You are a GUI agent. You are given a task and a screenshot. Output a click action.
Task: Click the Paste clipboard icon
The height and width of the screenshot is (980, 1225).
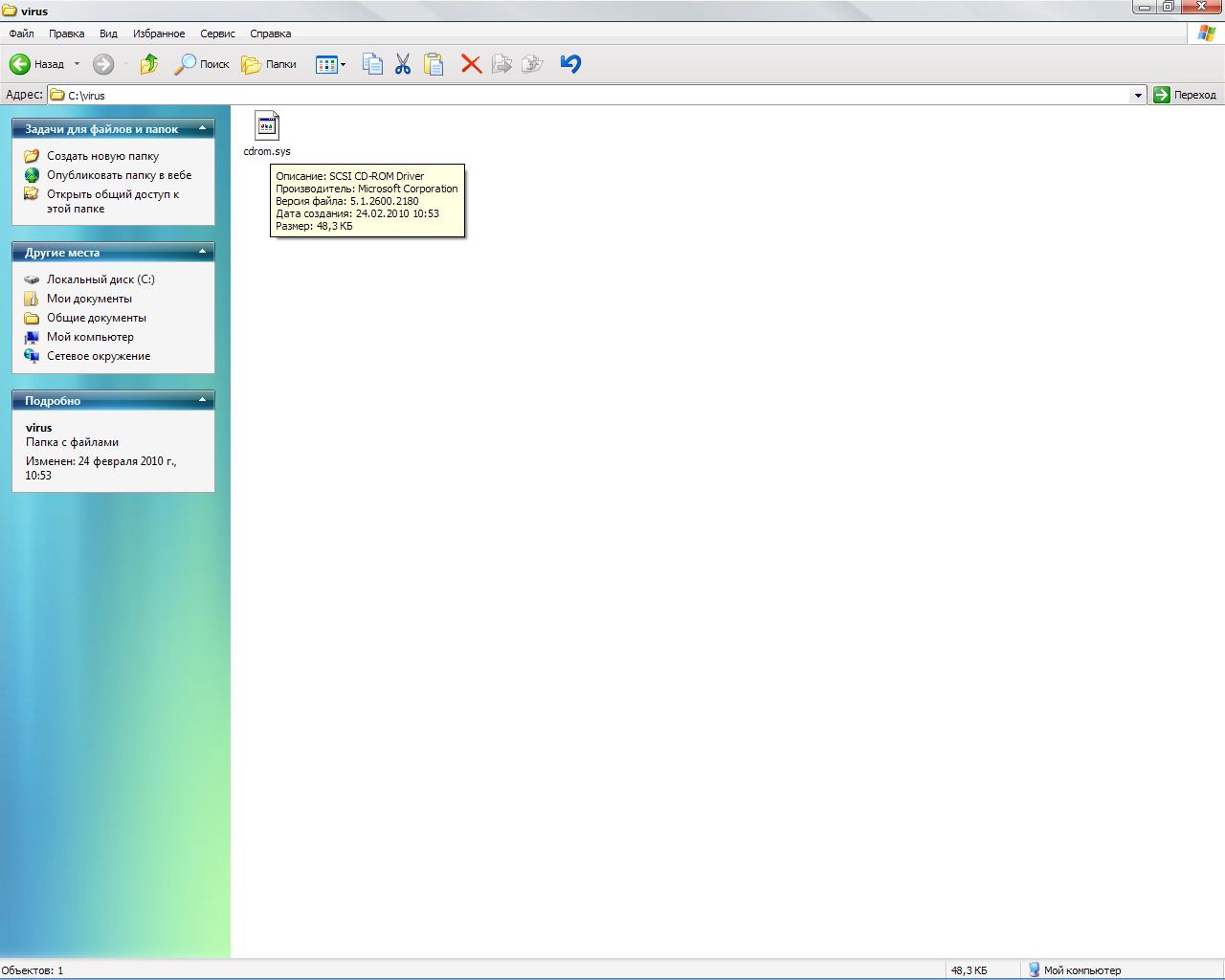pyautogui.click(x=434, y=64)
